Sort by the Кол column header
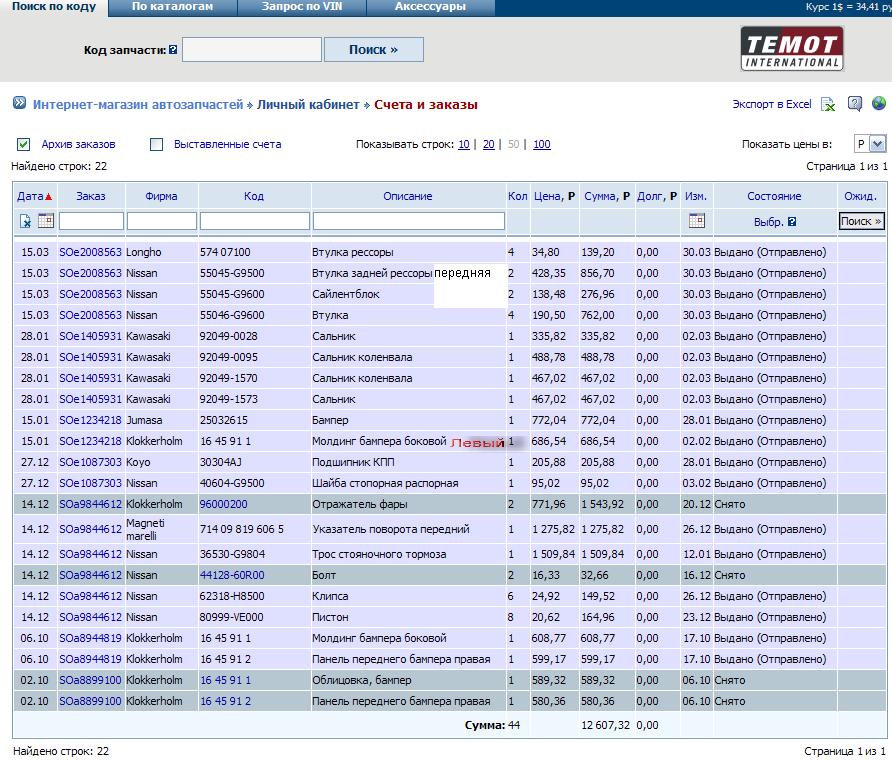The width and height of the screenshot is (892, 762). 517,196
